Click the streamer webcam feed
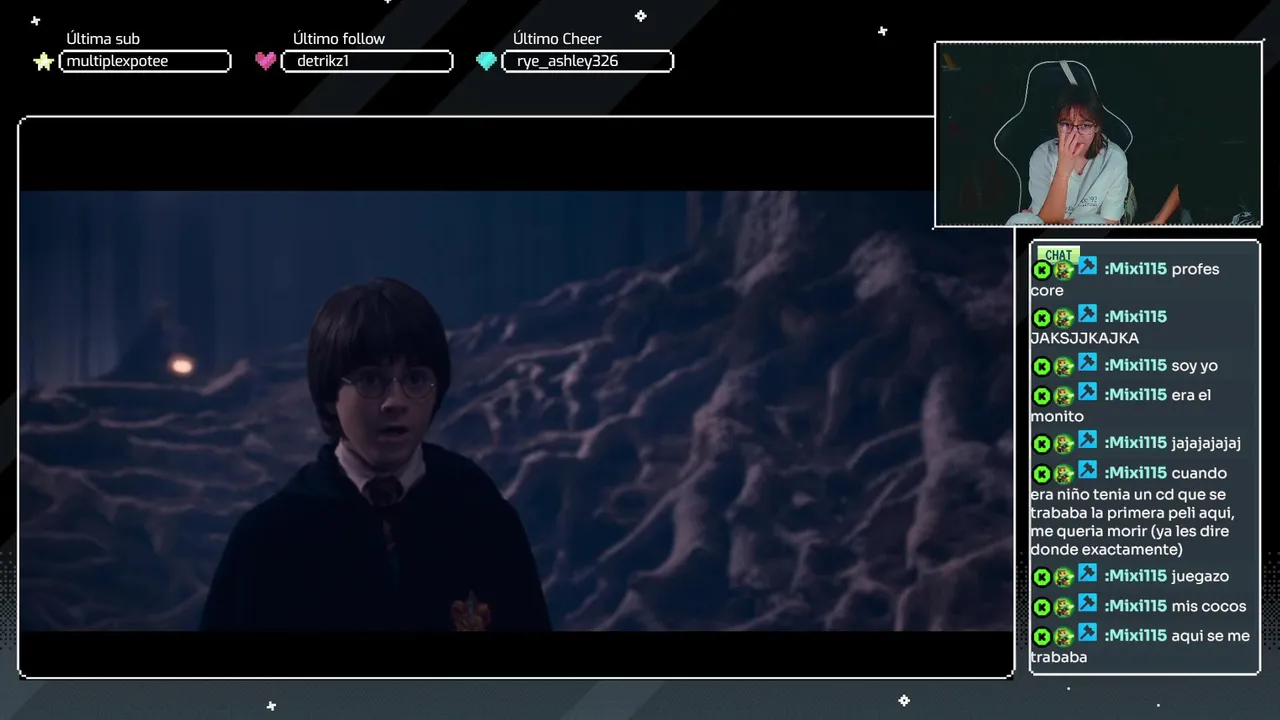 (1098, 134)
